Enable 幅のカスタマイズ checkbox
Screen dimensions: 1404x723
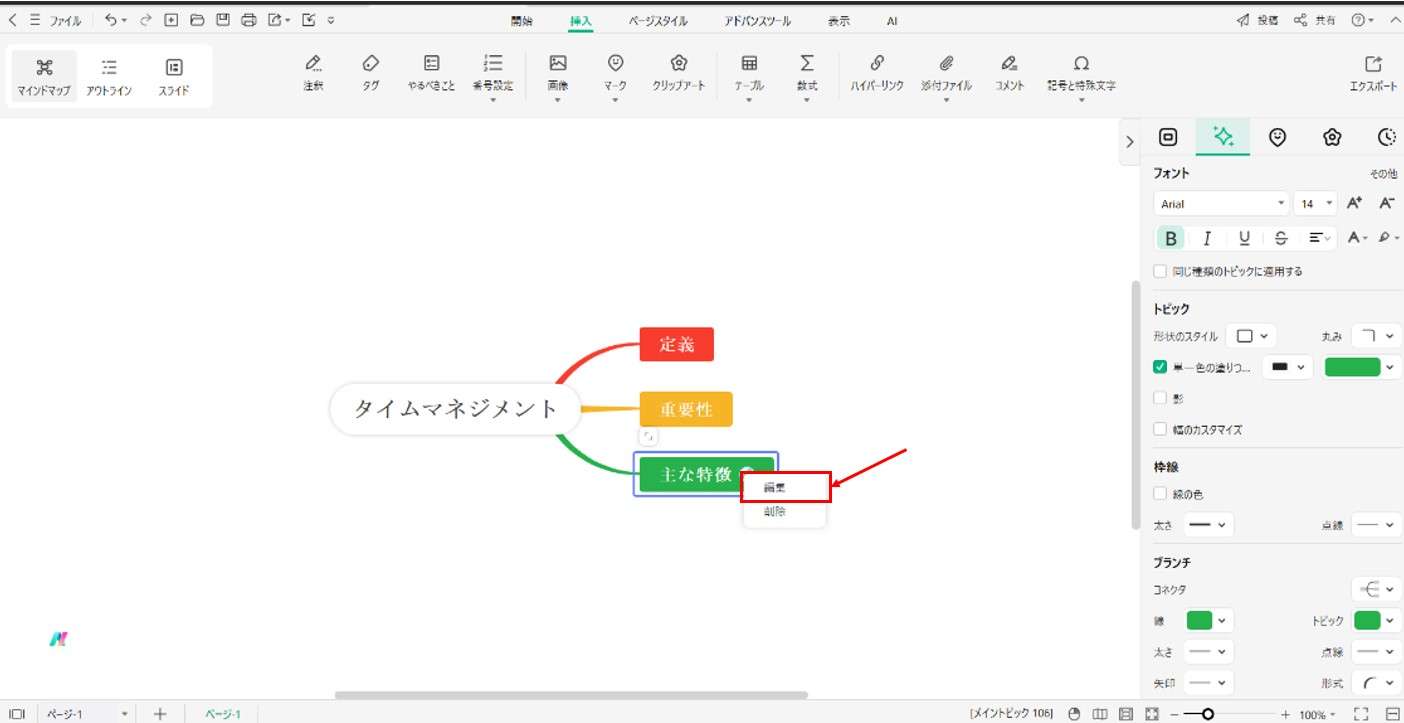[x=1160, y=429]
